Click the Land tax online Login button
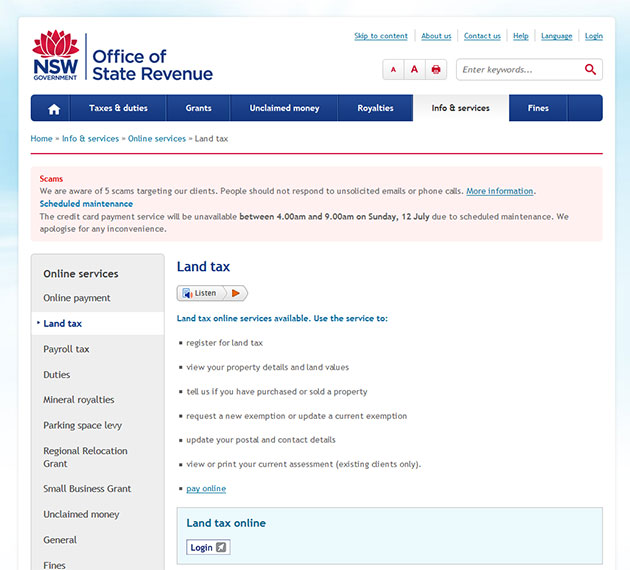 click(208, 547)
